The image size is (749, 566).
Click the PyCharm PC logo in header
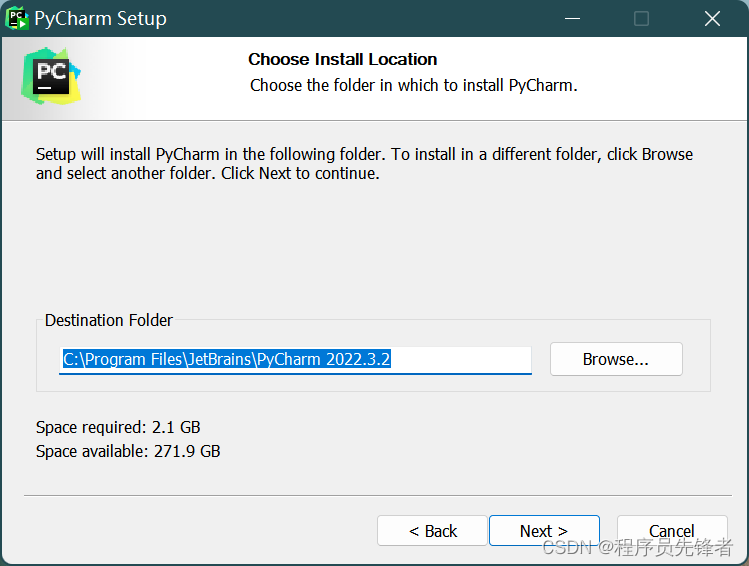point(51,76)
